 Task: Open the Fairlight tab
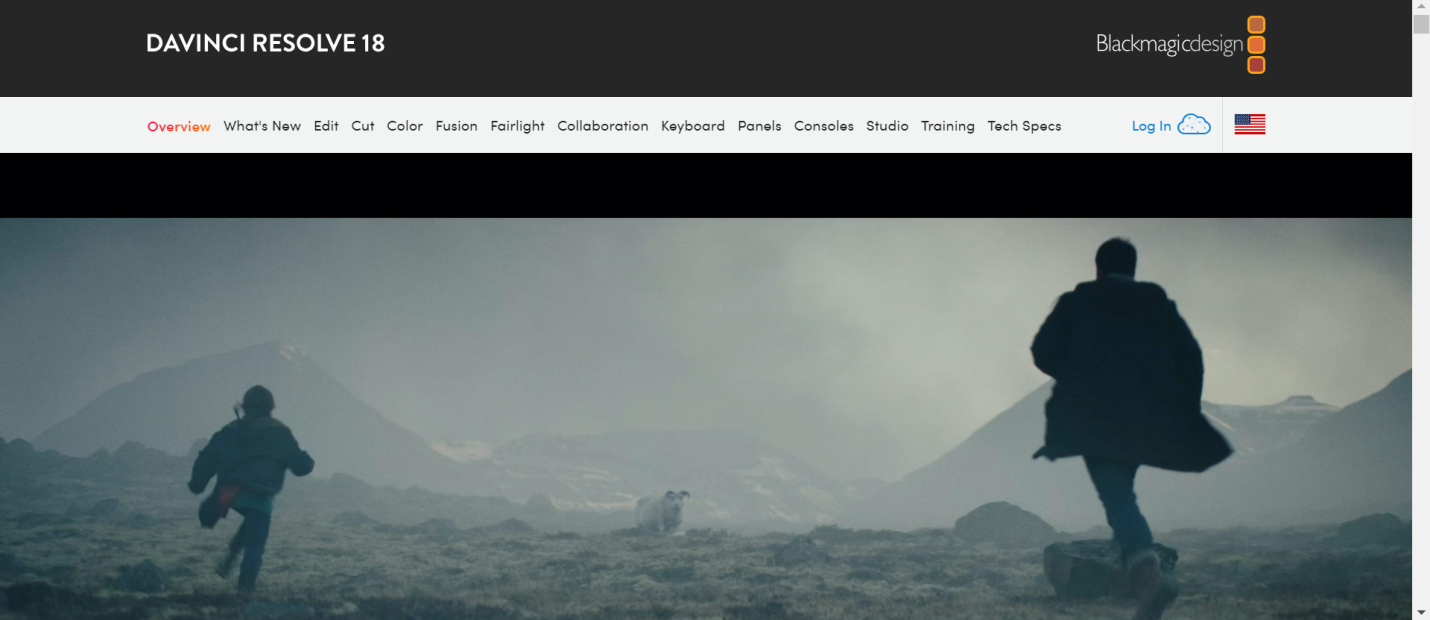[517, 126]
